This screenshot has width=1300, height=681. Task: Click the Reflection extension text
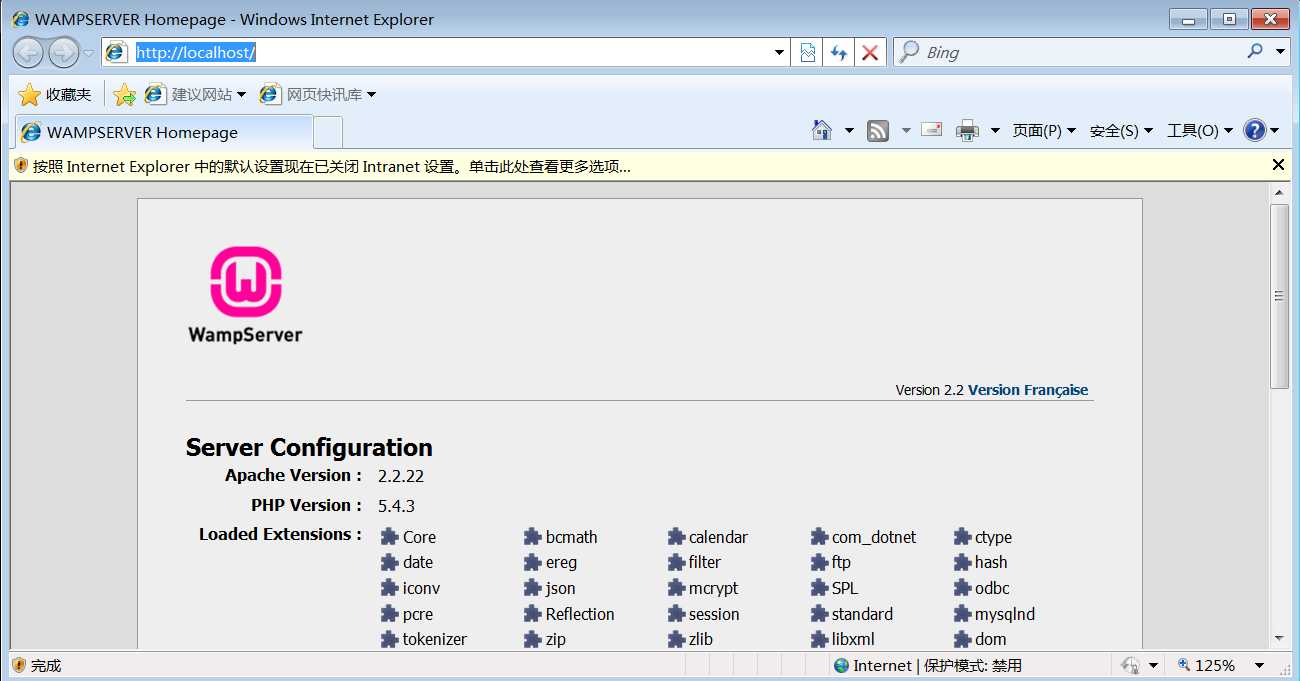click(x=580, y=614)
